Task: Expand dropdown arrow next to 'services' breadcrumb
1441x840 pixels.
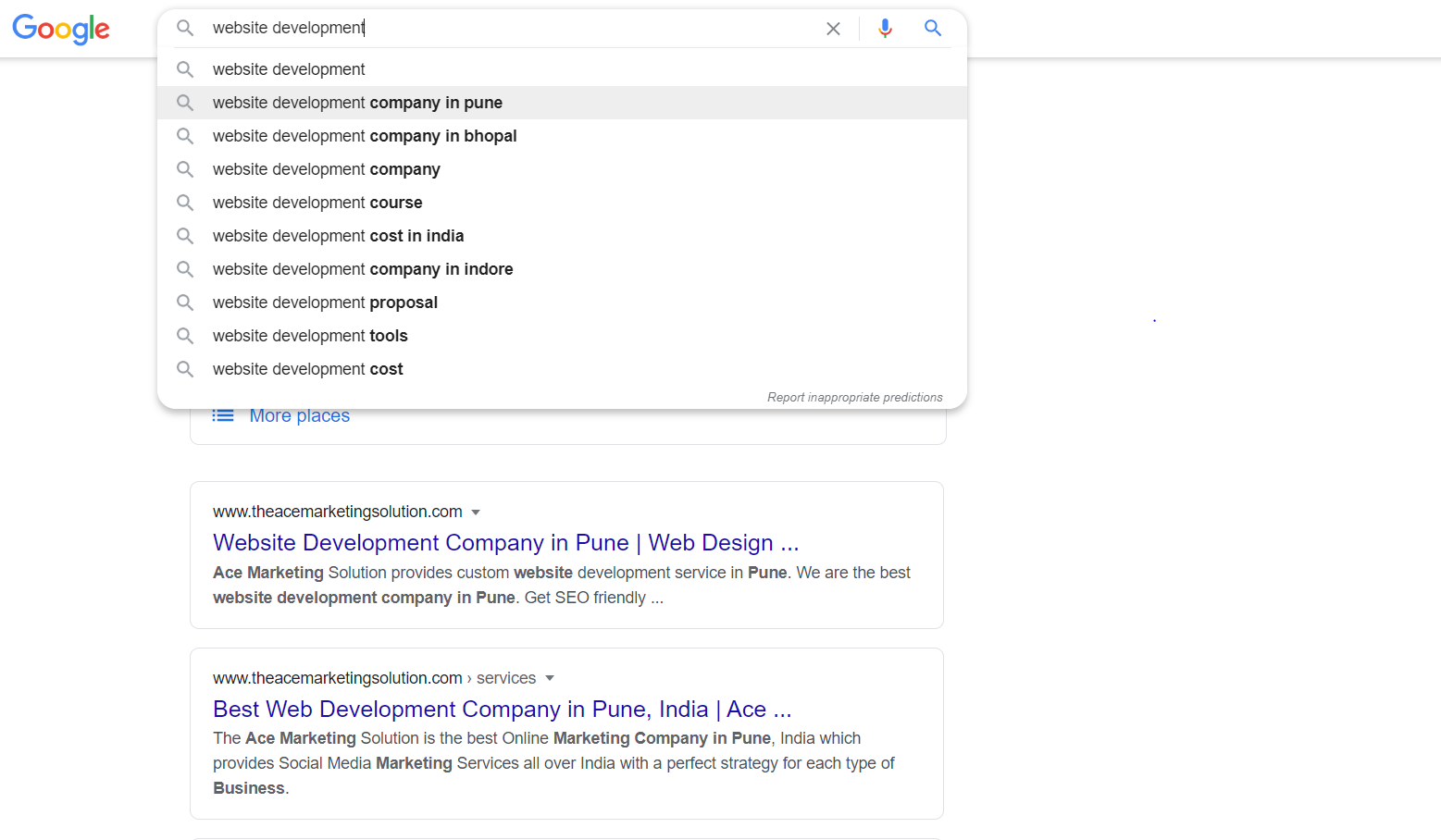Action: (550, 678)
